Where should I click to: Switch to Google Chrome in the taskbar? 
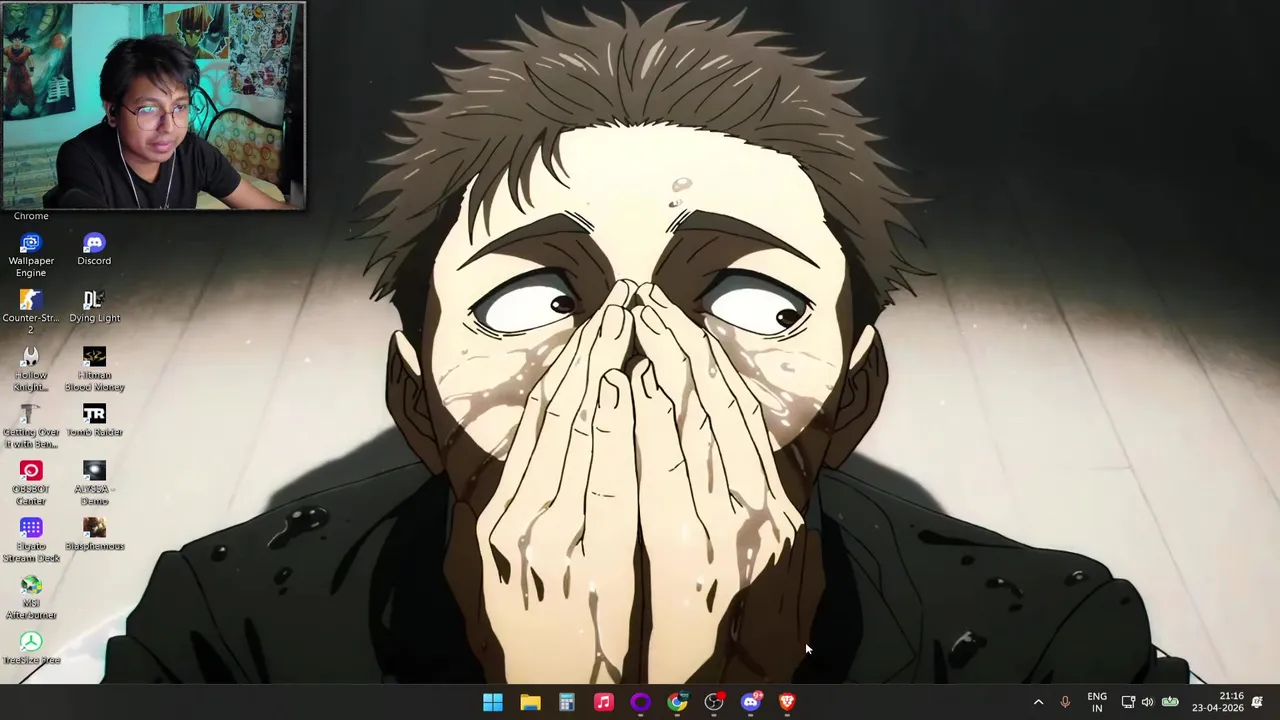point(678,702)
